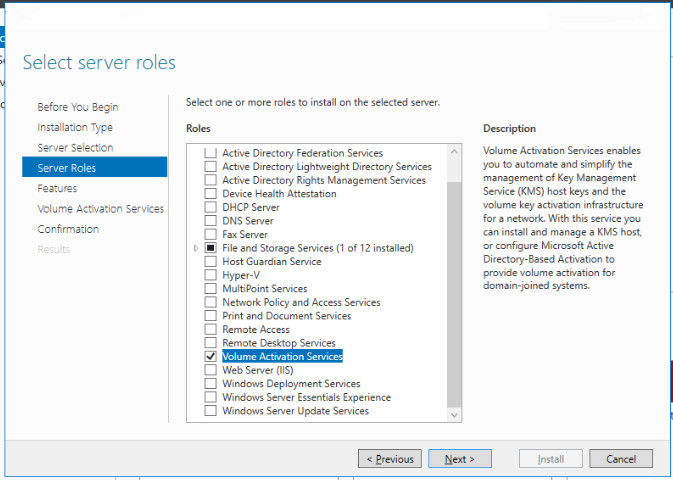Toggle the Remote Desktop Services checkbox

click(x=210, y=343)
